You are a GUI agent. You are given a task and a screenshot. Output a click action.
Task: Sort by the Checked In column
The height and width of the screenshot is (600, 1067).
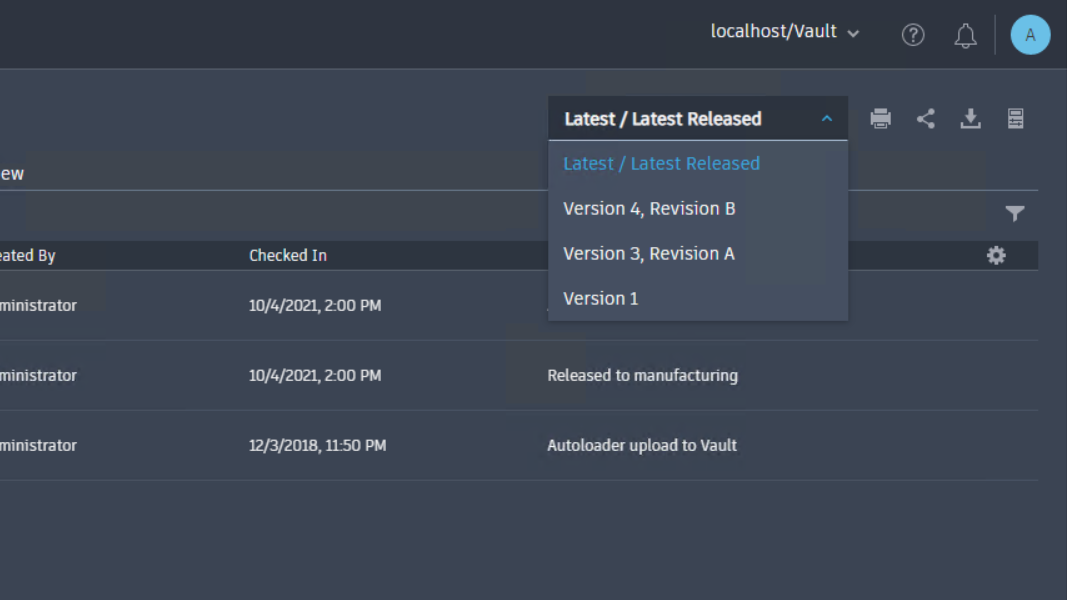[288, 256]
